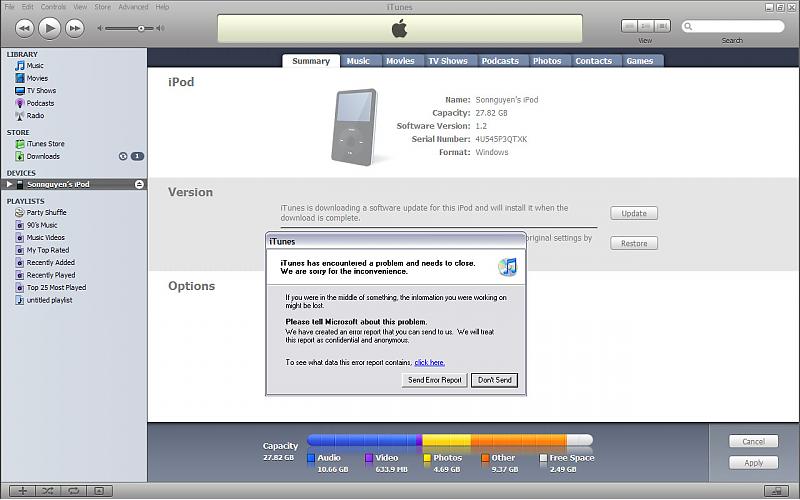Open the iTunes Store in the sidebar
The width and height of the screenshot is (800, 500).
pos(45,144)
